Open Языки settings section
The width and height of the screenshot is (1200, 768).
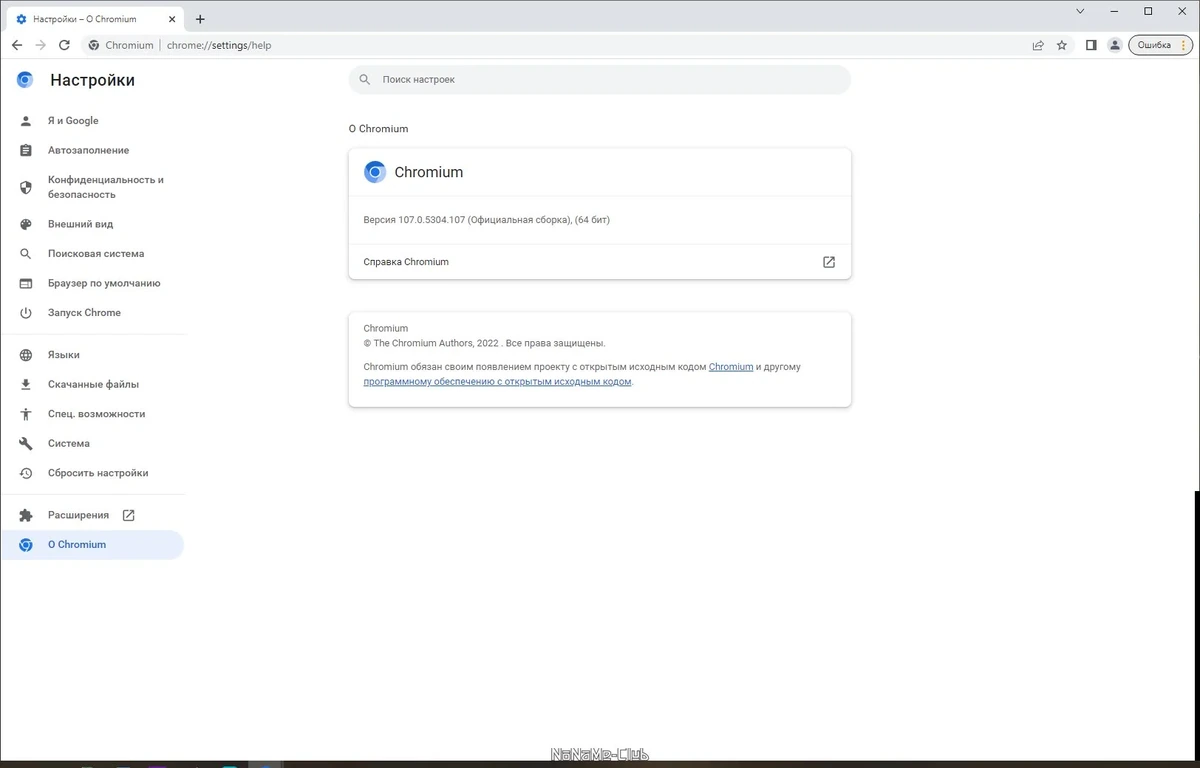click(x=92, y=355)
